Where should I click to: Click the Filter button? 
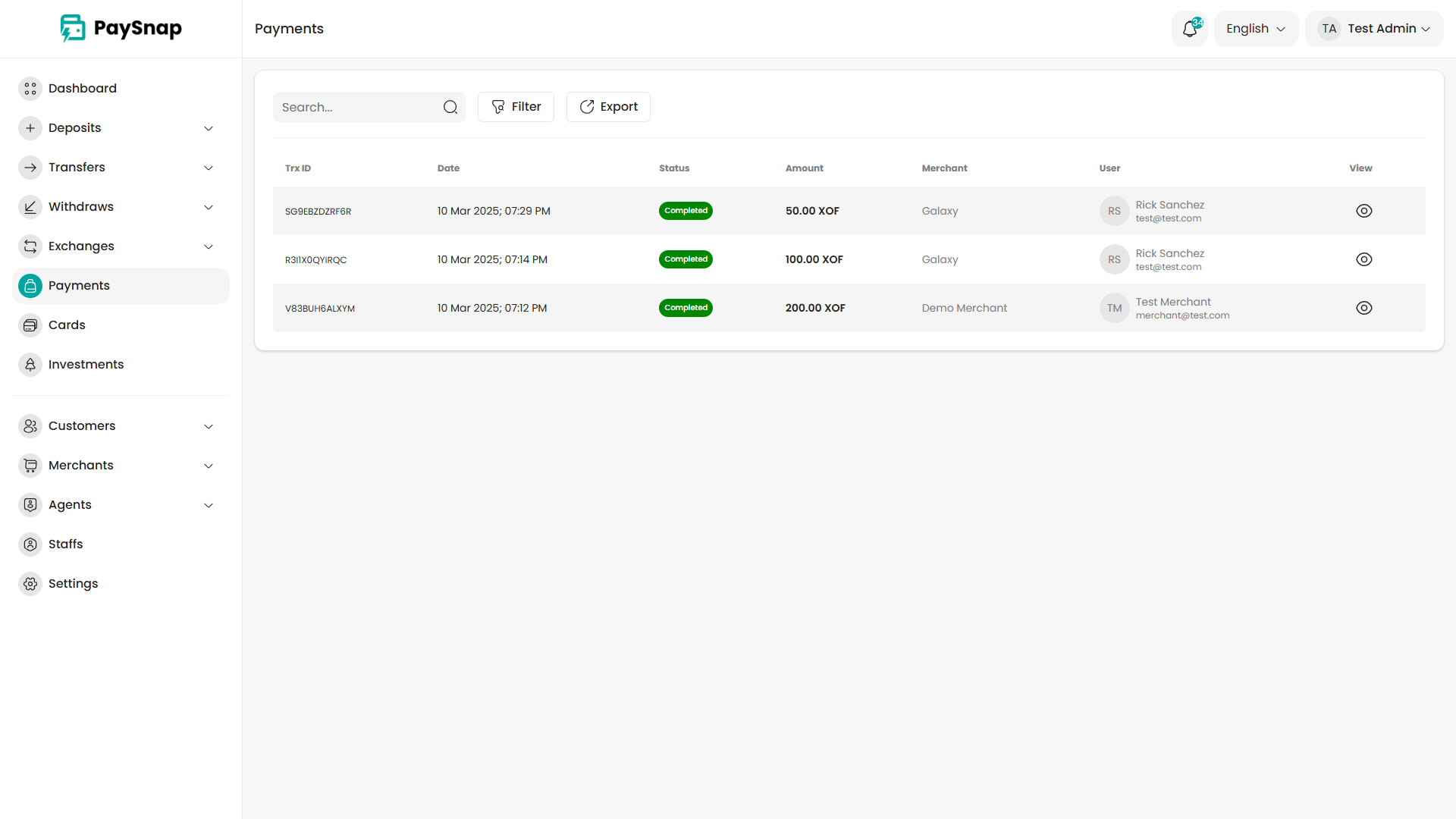[x=516, y=107]
